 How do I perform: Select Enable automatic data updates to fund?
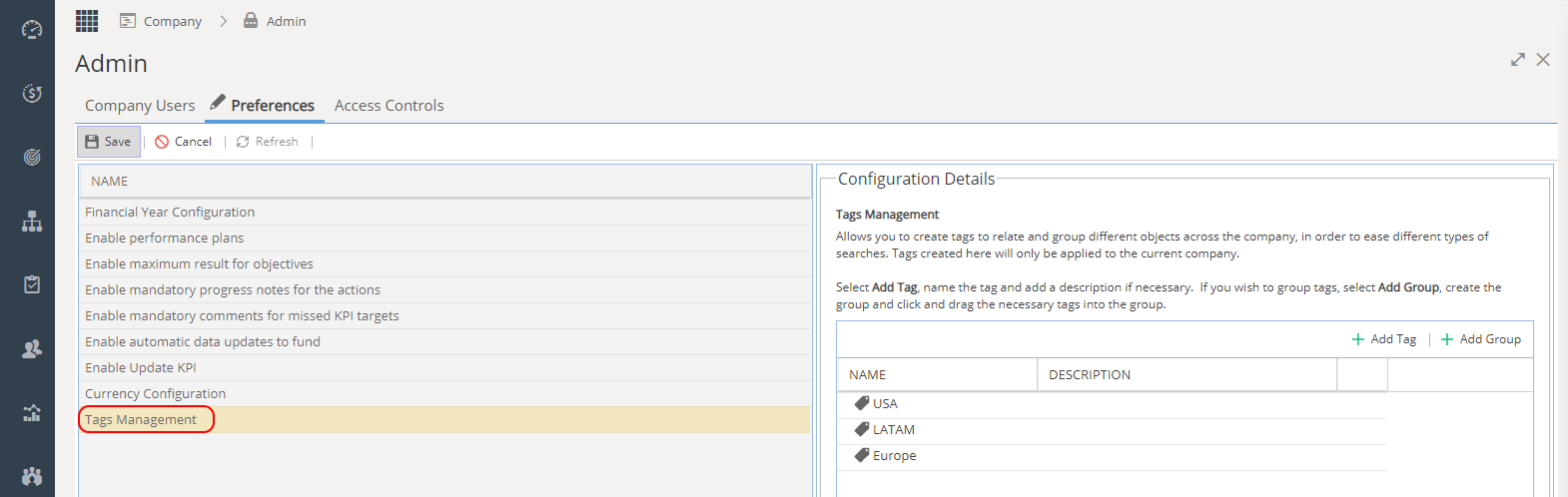coord(444,342)
